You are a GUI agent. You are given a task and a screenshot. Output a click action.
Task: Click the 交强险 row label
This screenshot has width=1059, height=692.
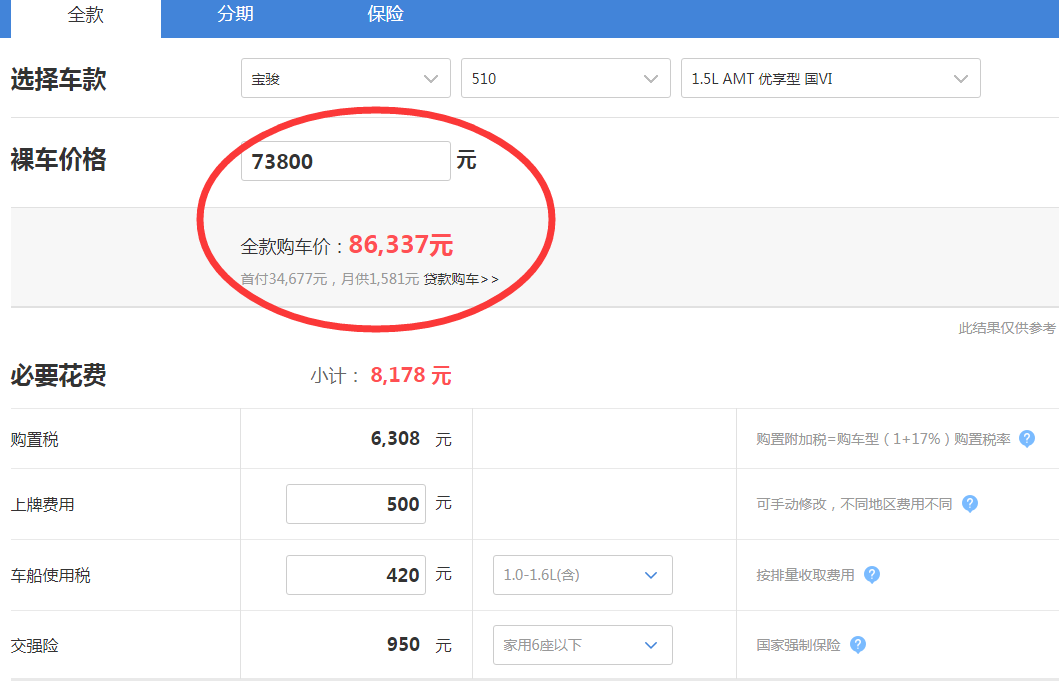pos(34,646)
